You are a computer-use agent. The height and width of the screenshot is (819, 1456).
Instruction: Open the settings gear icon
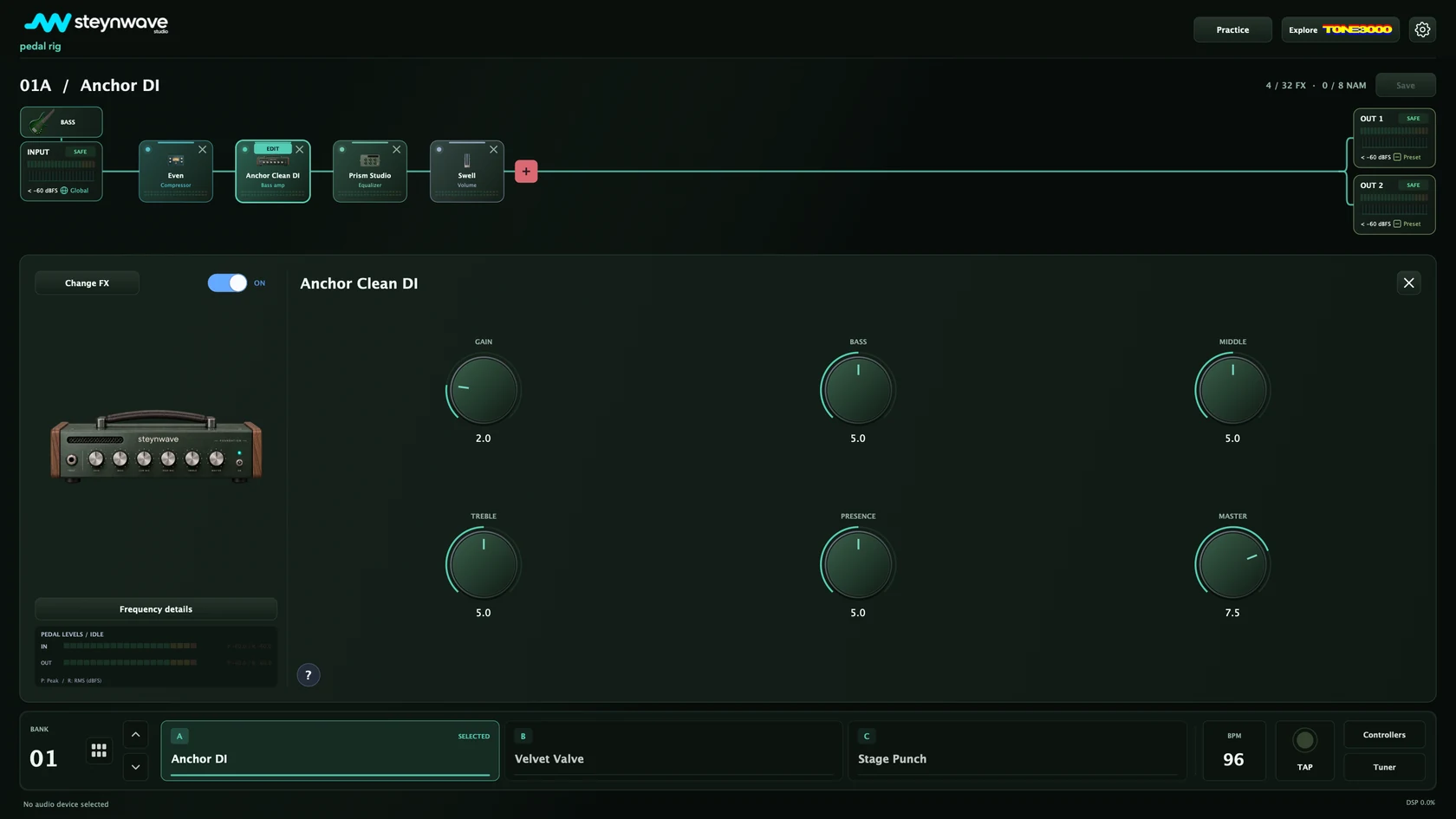[x=1422, y=29]
